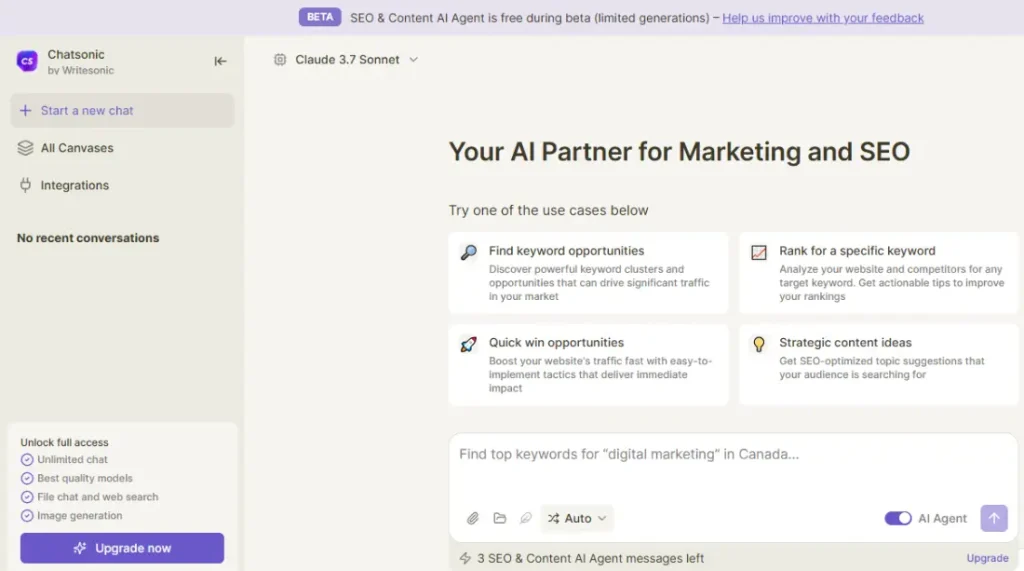Click chevron next to Claude 3.7 Sonnet
The width and height of the screenshot is (1024, 571).
413,59
